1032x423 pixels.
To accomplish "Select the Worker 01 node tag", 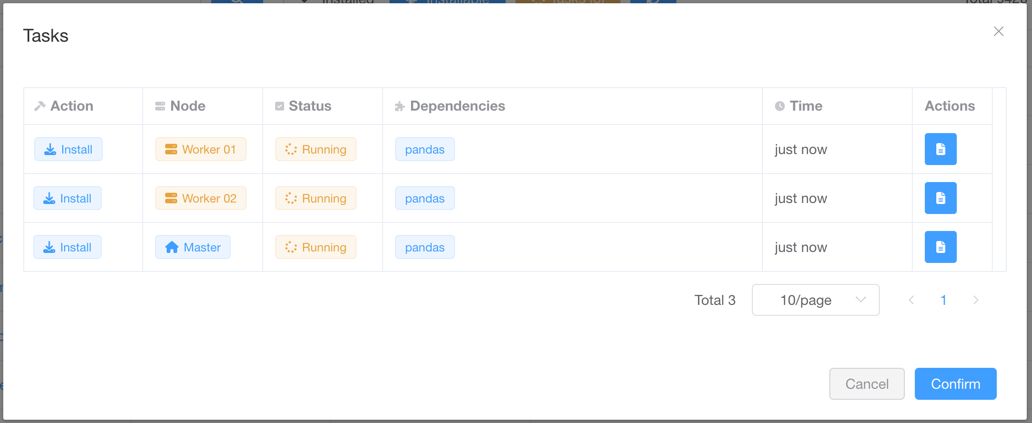I will [201, 149].
